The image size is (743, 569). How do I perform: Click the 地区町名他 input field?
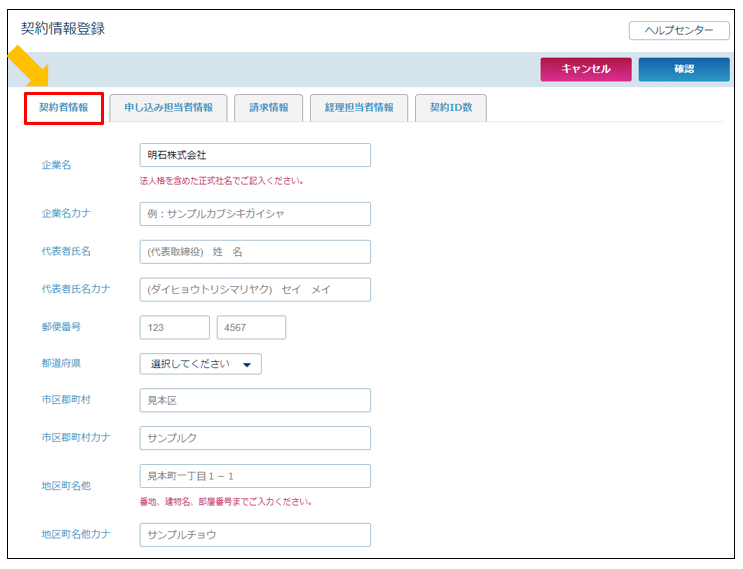point(255,476)
